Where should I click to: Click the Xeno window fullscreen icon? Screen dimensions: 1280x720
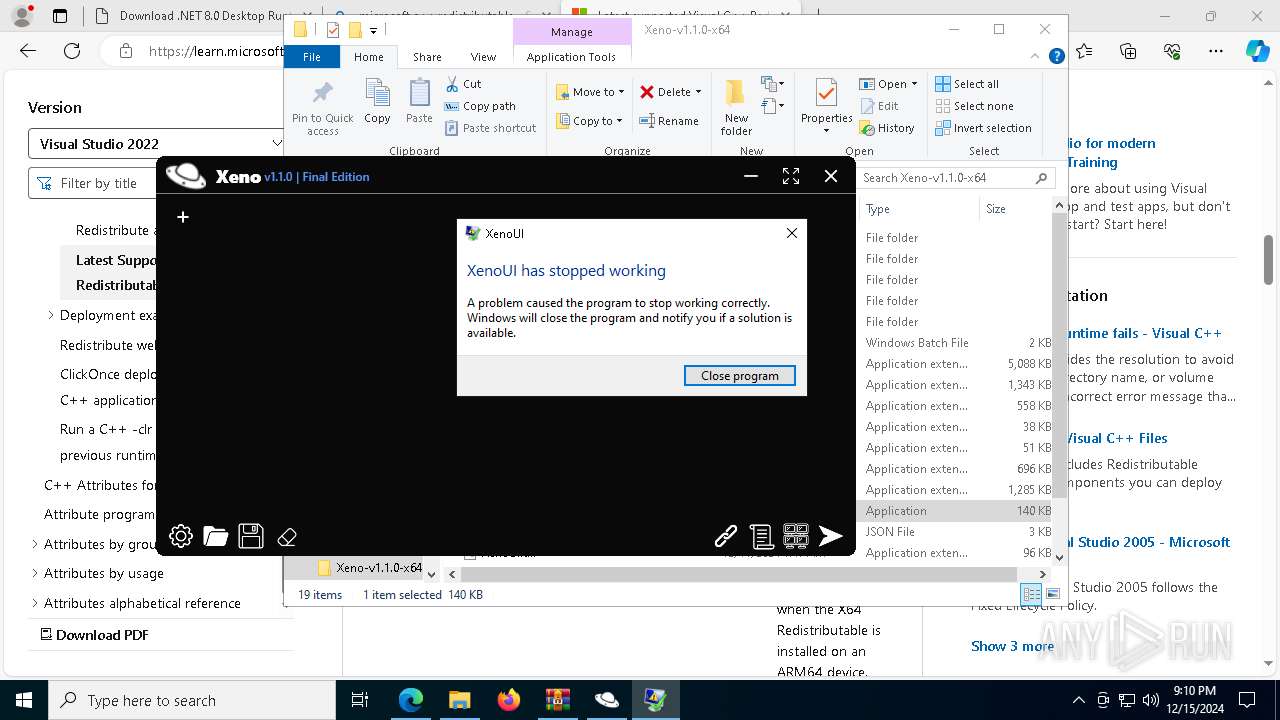tap(791, 176)
